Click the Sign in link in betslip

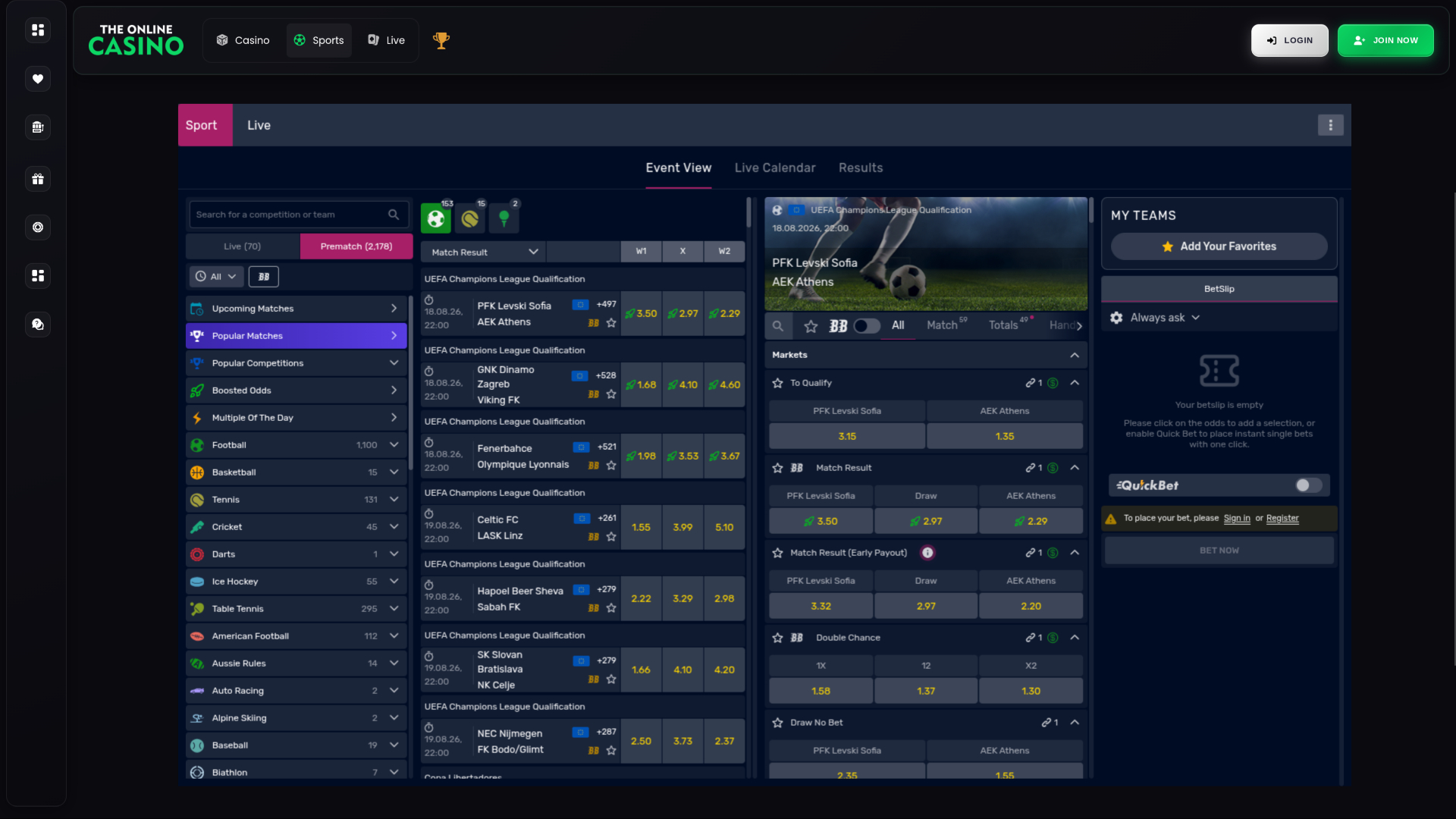click(1237, 519)
